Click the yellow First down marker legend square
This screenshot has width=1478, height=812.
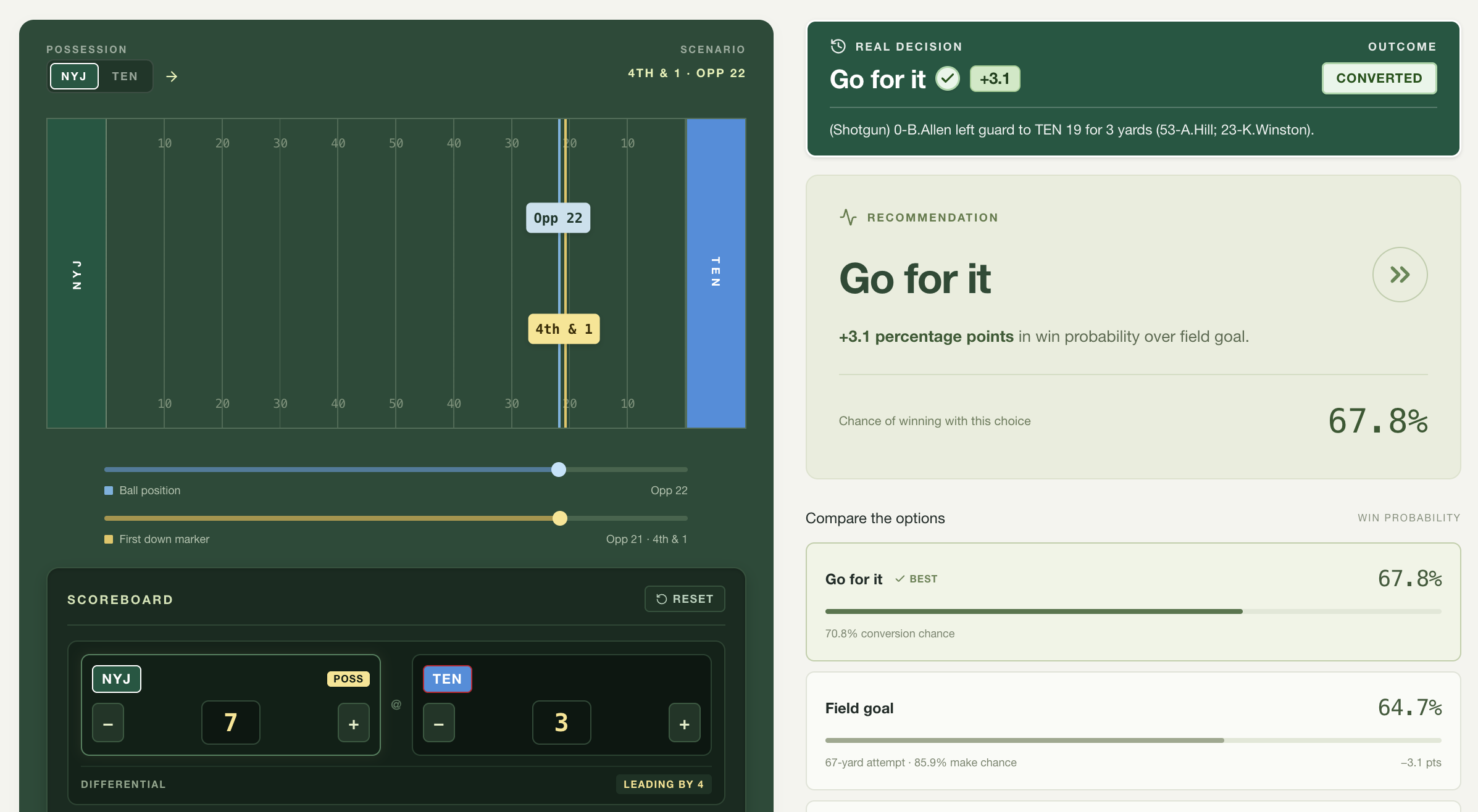109,539
